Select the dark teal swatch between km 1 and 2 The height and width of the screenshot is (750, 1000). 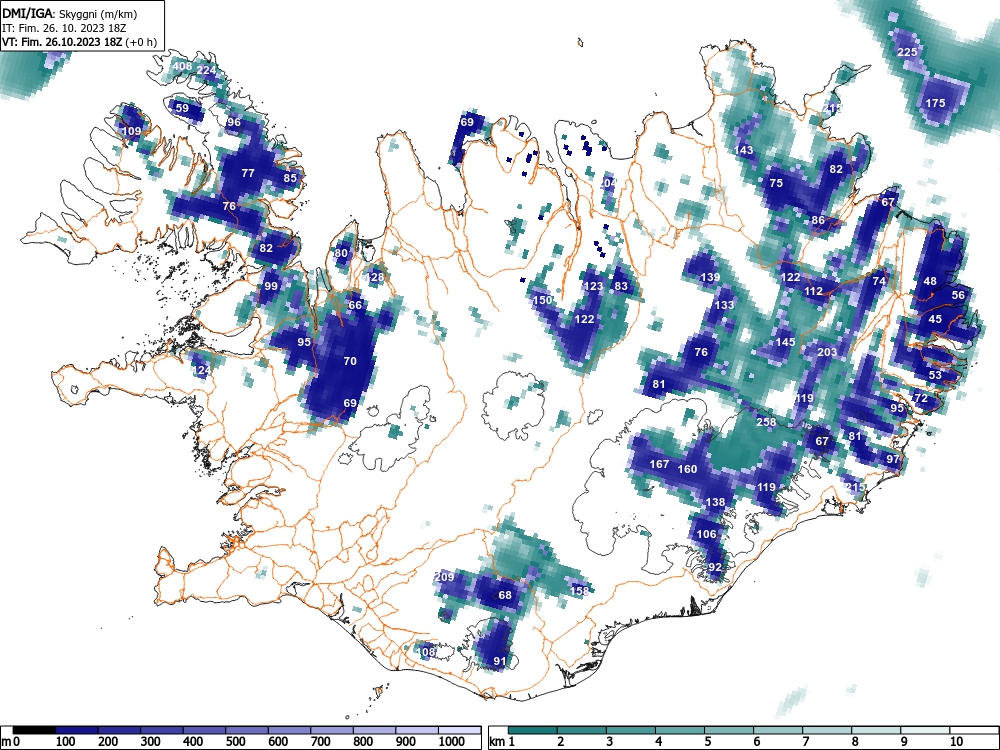pyautogui.click(x=533, y=730)
